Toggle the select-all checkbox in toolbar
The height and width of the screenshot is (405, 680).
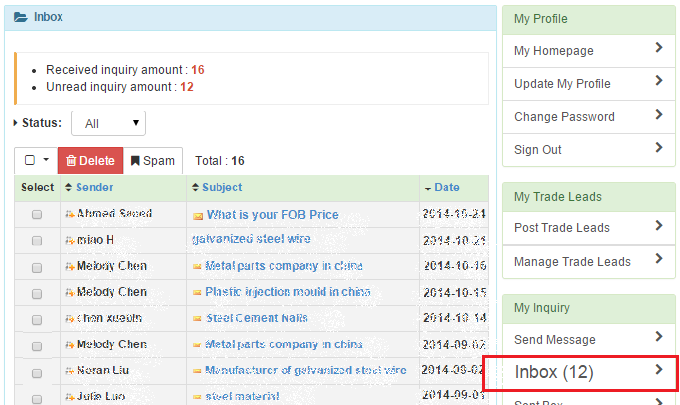coord(30,160)
